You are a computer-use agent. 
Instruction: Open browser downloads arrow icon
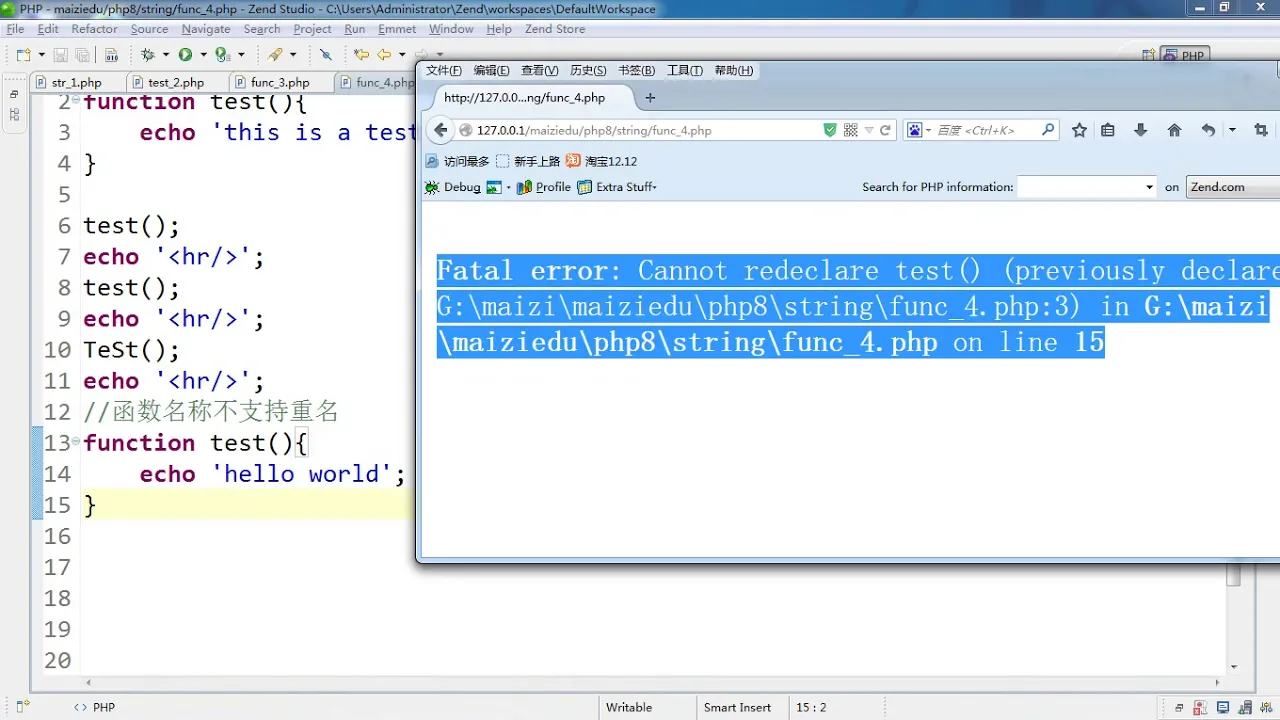coord(1140,130)
